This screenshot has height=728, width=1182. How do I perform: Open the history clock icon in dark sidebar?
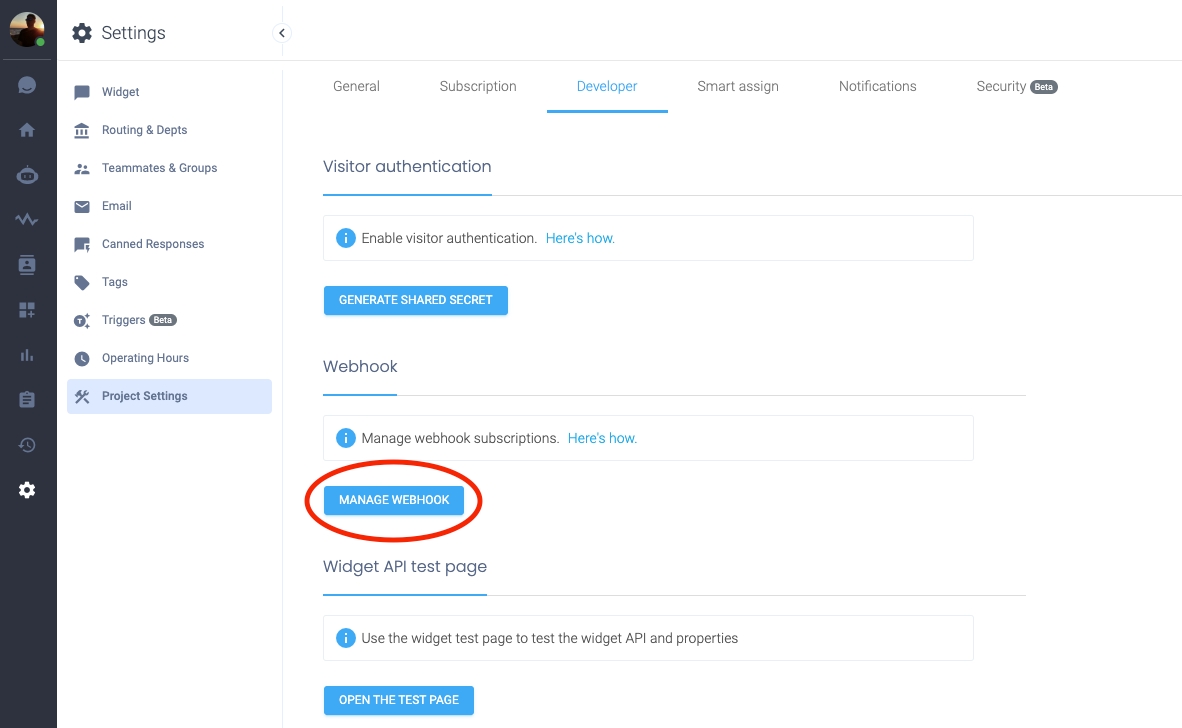pos(27,445)
